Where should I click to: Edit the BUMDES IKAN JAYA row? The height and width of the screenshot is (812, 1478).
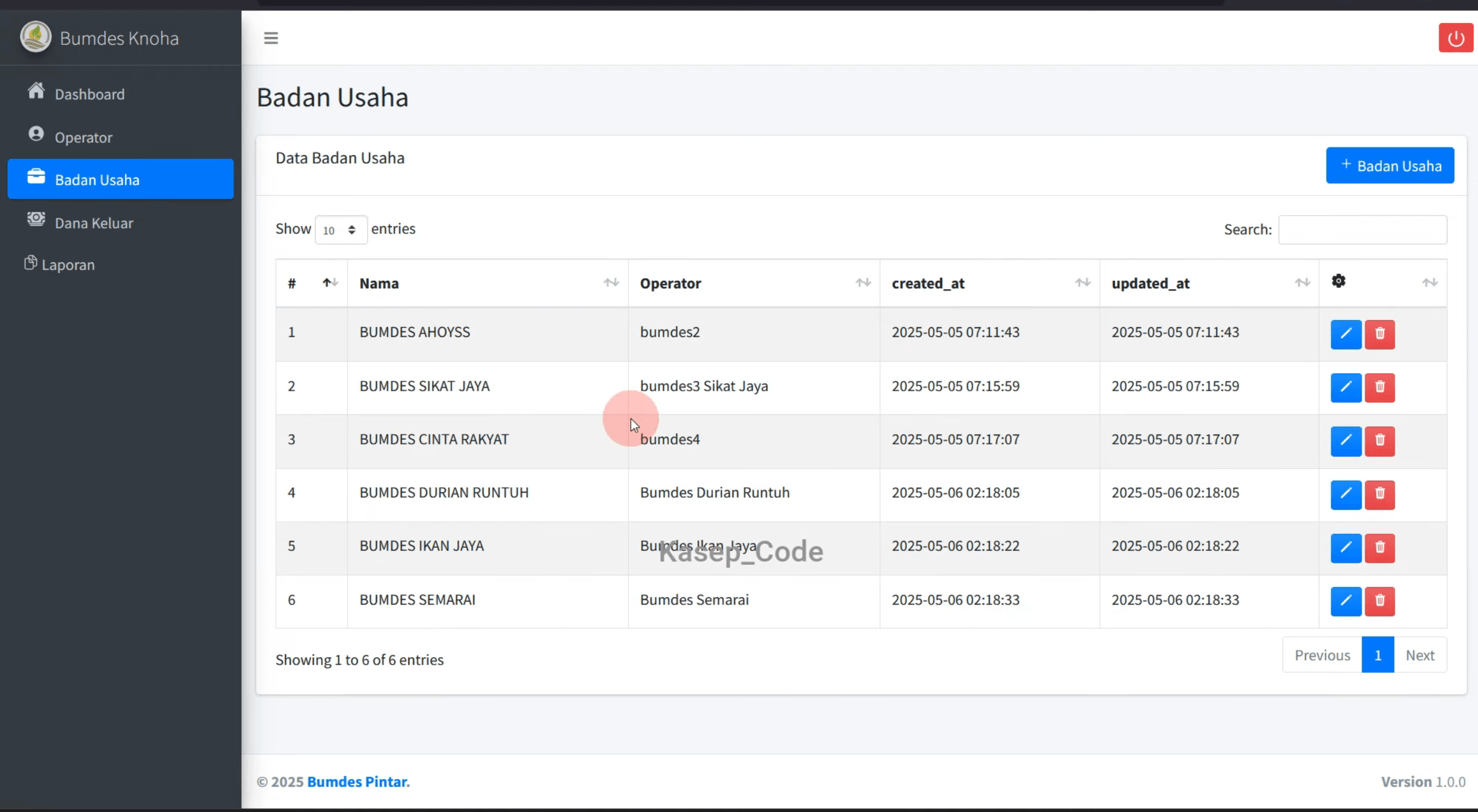1346,547
